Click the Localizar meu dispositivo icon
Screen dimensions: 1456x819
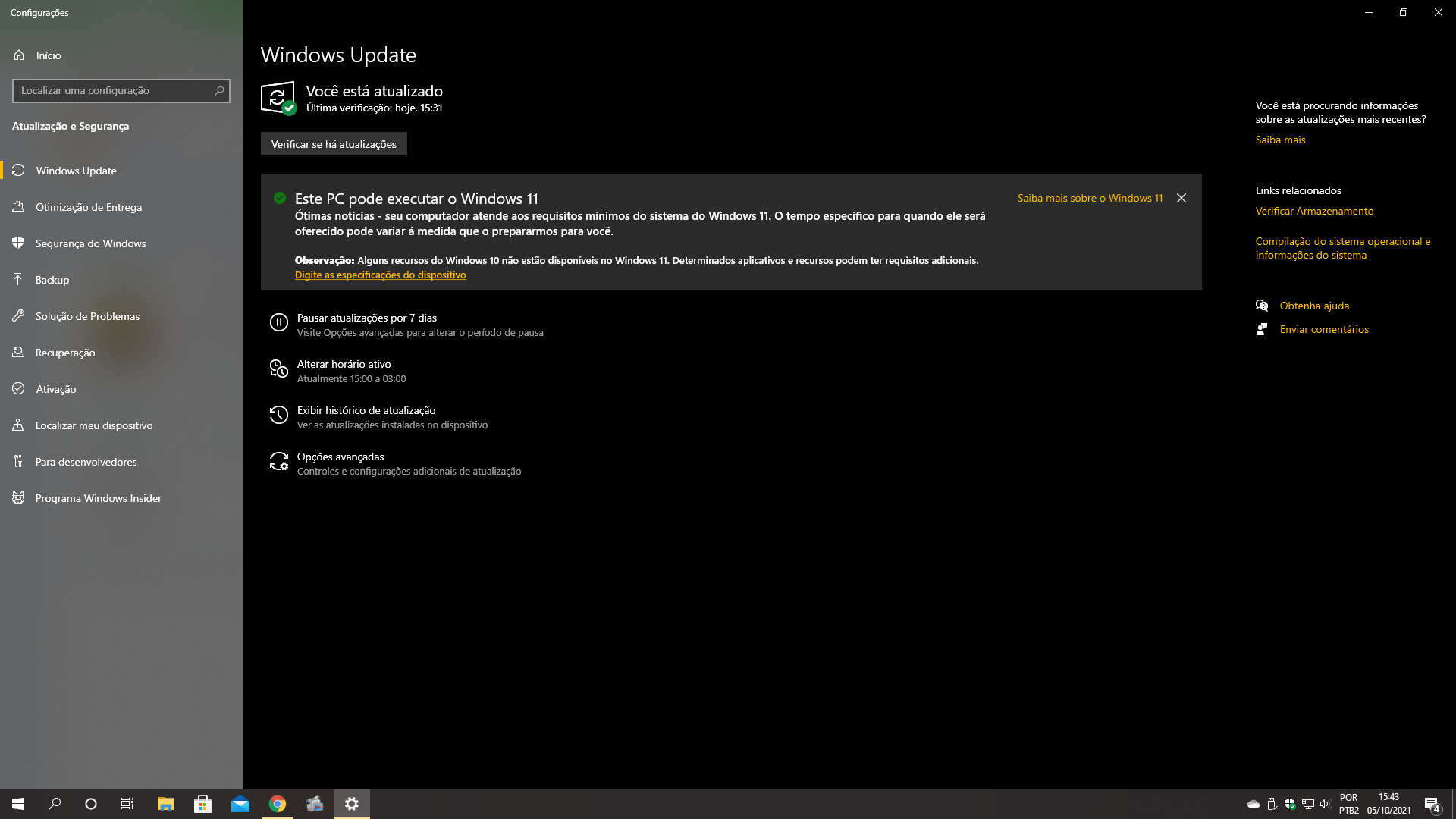click(x=19, y=425)
